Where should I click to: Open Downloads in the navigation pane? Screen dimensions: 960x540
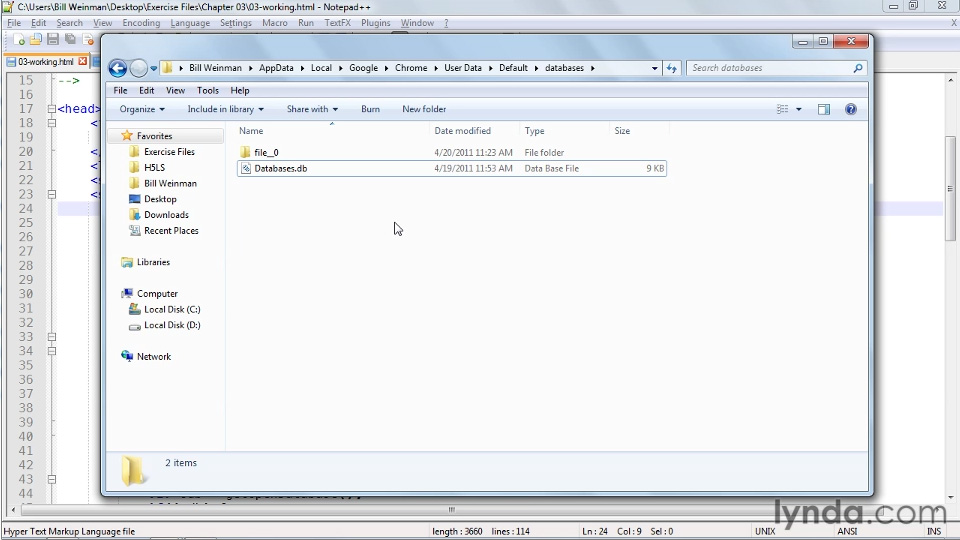point(166,215)
